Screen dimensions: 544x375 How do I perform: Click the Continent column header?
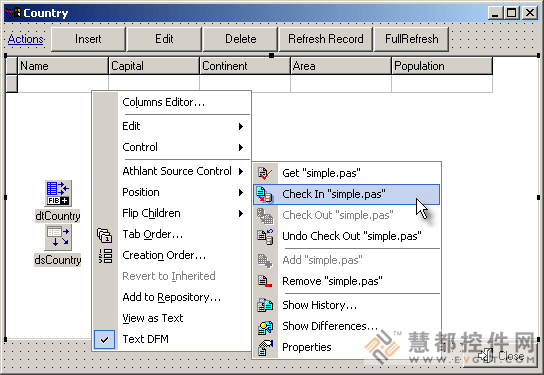pos(245,66)
